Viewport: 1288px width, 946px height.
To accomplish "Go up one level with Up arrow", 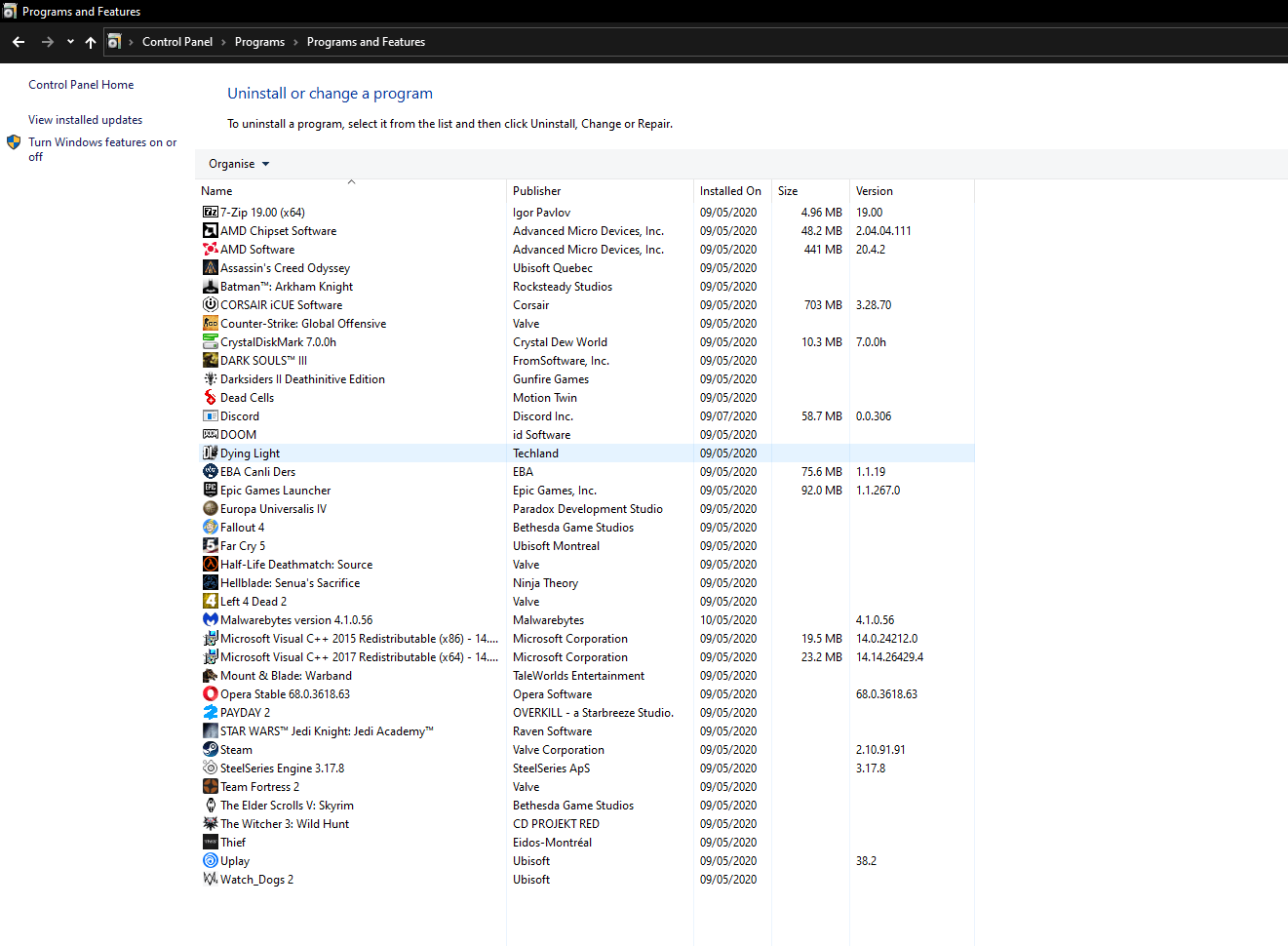I will [x=91, y=42].
